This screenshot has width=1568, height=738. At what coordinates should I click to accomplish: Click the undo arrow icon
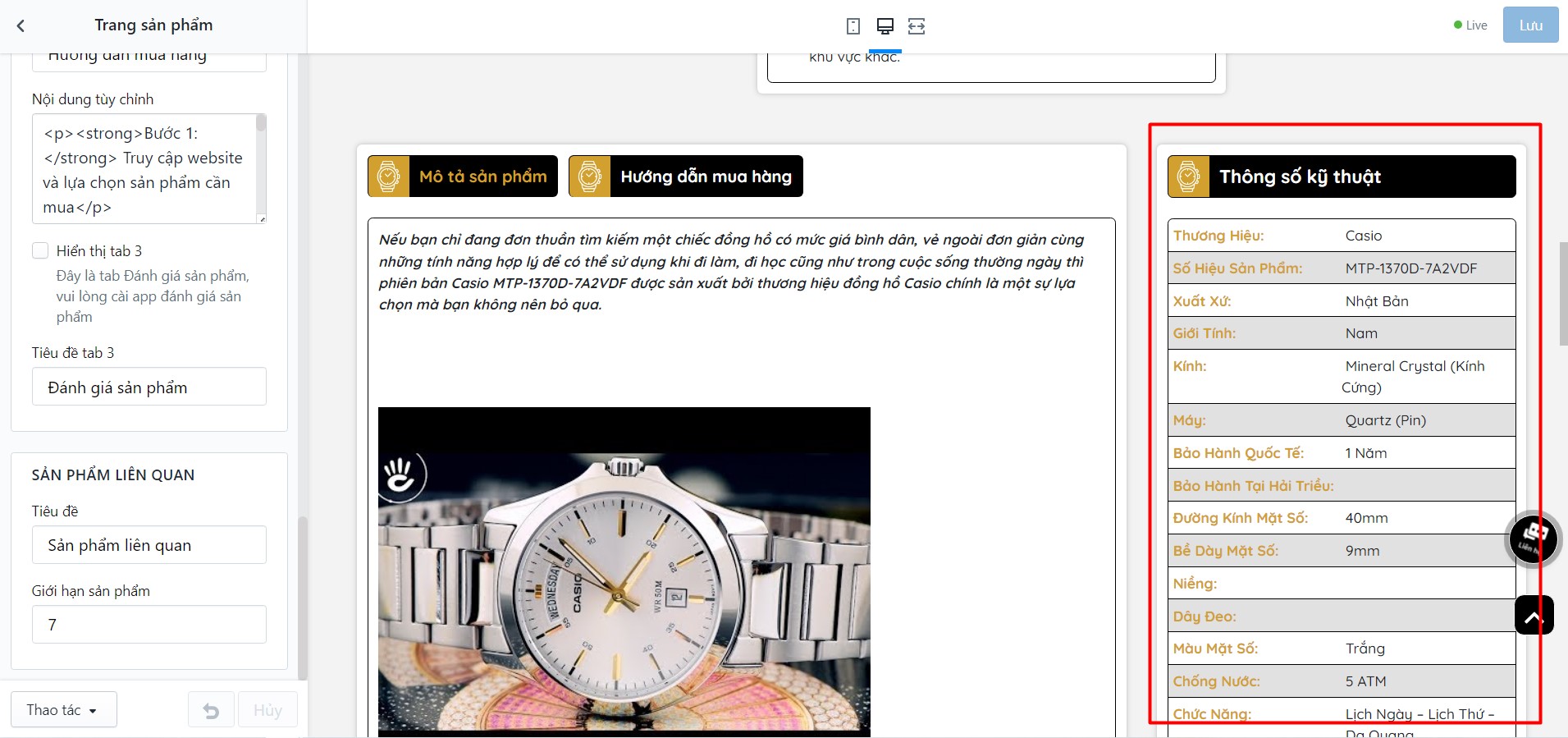[211, 710]
